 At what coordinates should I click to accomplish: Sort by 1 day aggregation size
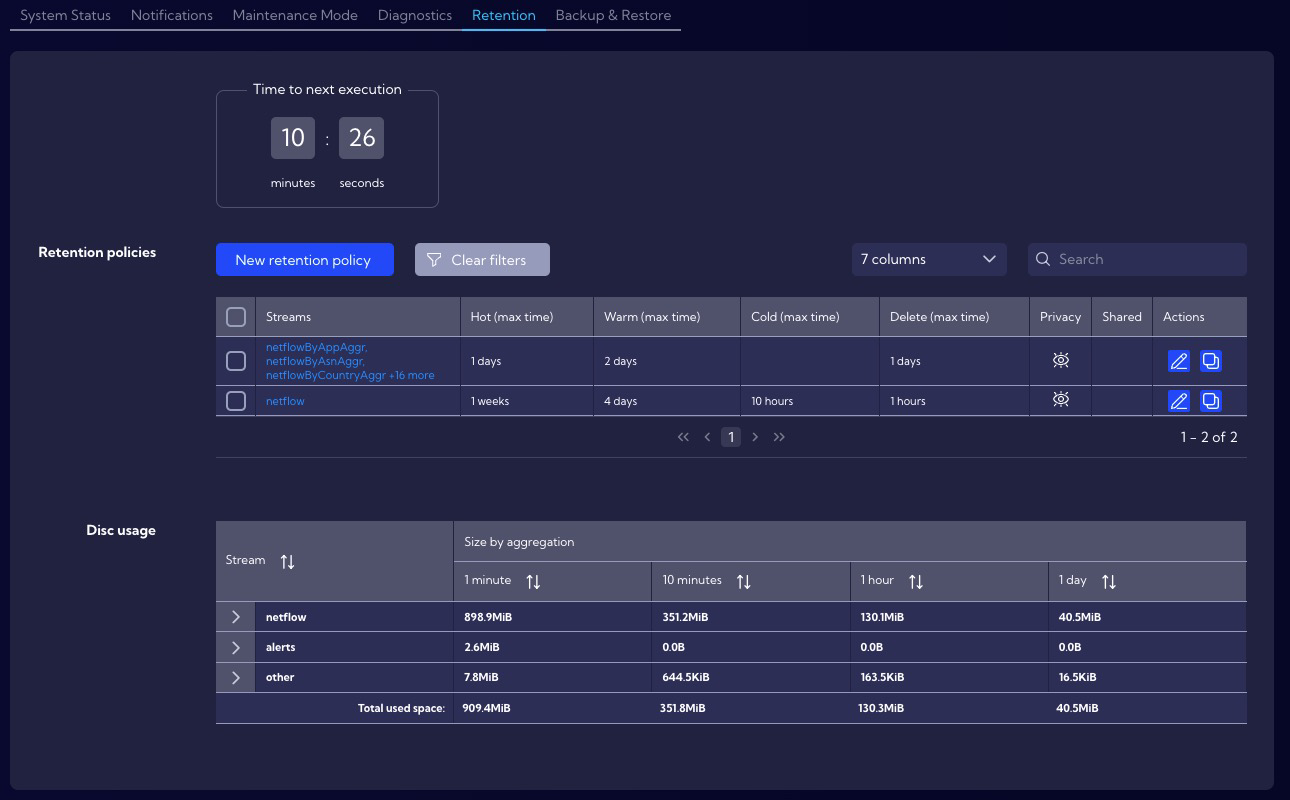coord(1108,582)
